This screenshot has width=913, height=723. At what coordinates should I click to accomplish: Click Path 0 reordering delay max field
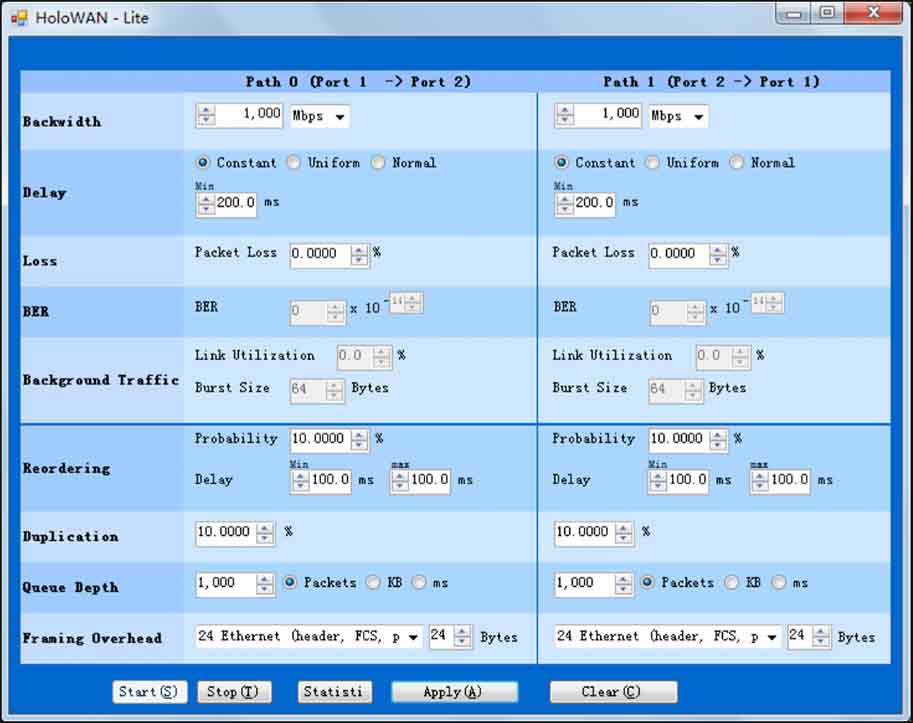[x=429, y=481]
